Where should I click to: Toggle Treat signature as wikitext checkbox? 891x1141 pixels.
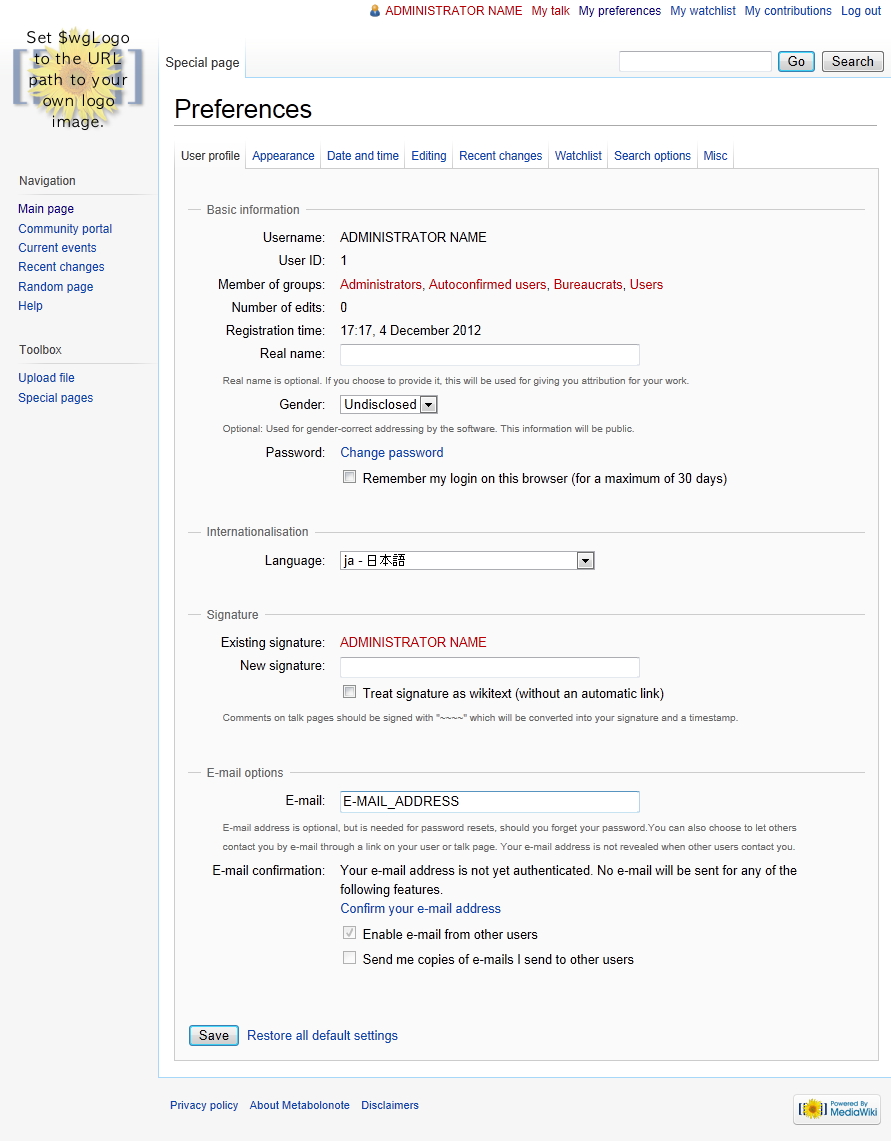(349, 692)
